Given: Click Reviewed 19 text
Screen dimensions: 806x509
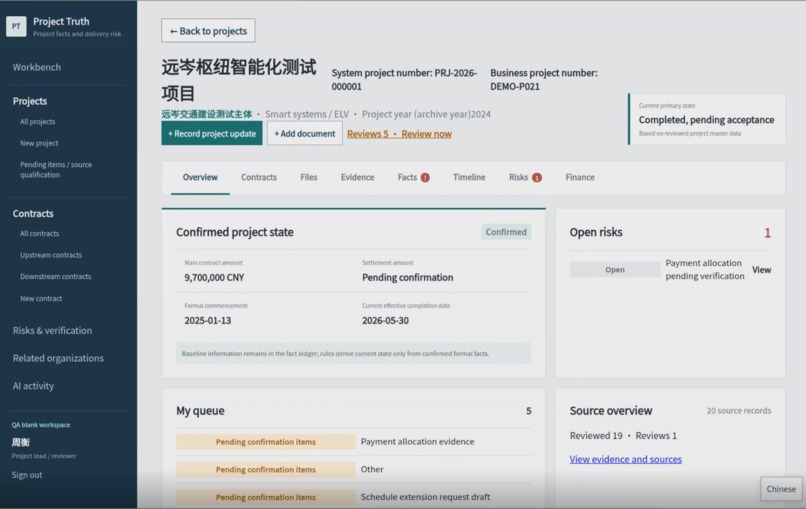Looking at the screenshot, I should pos(596,435).
